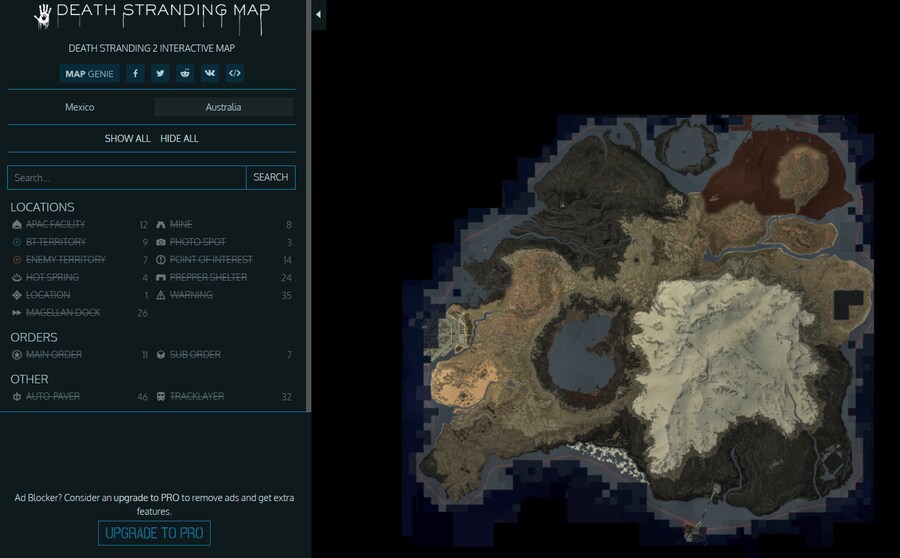The image size is (900, 558).
Task: Click the ORDERS section heading
Action: (34, 338)
